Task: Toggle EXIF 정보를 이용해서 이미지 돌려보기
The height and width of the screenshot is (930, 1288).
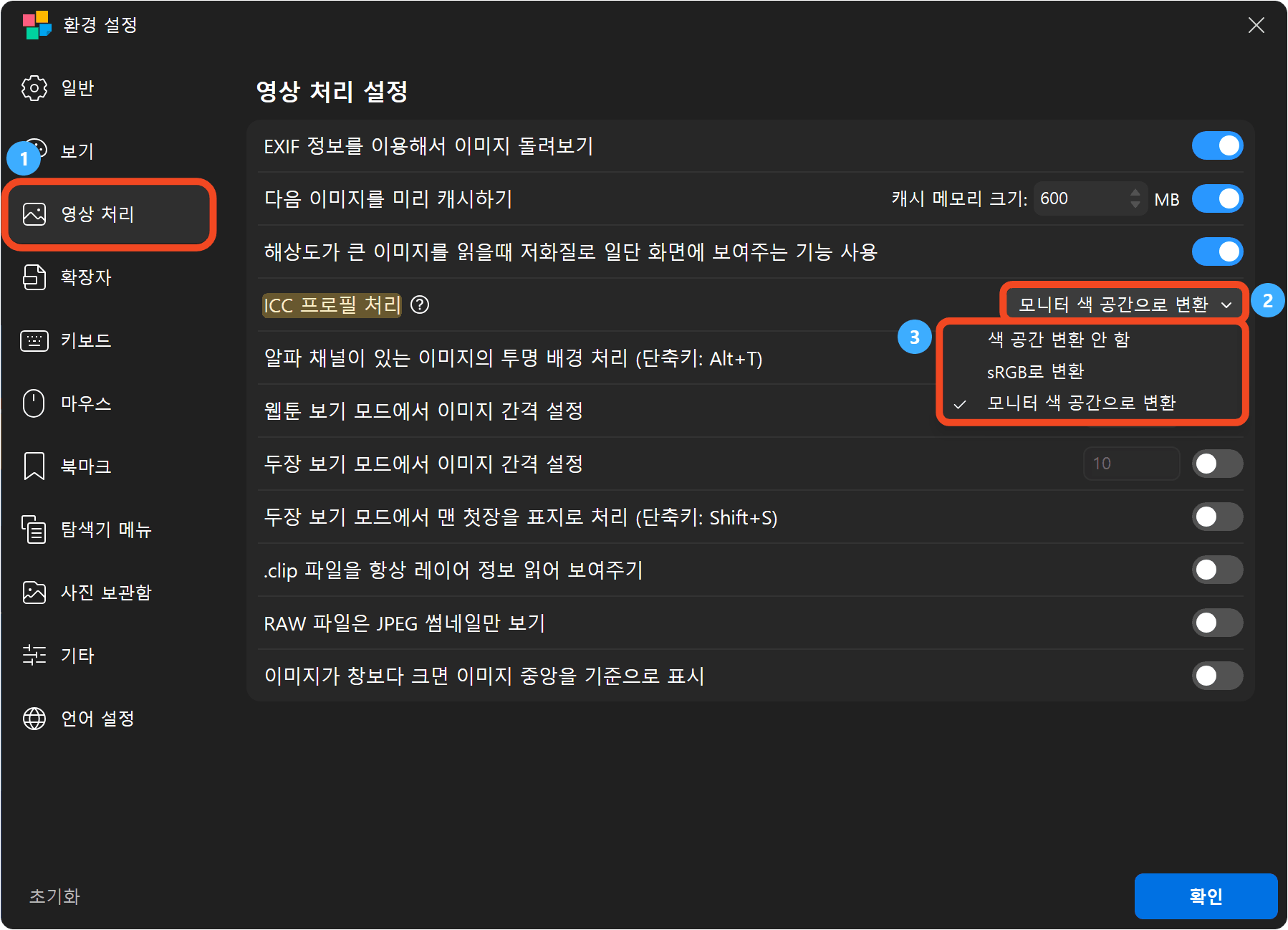Action: pyautogui.click(x=1217, y=146)
